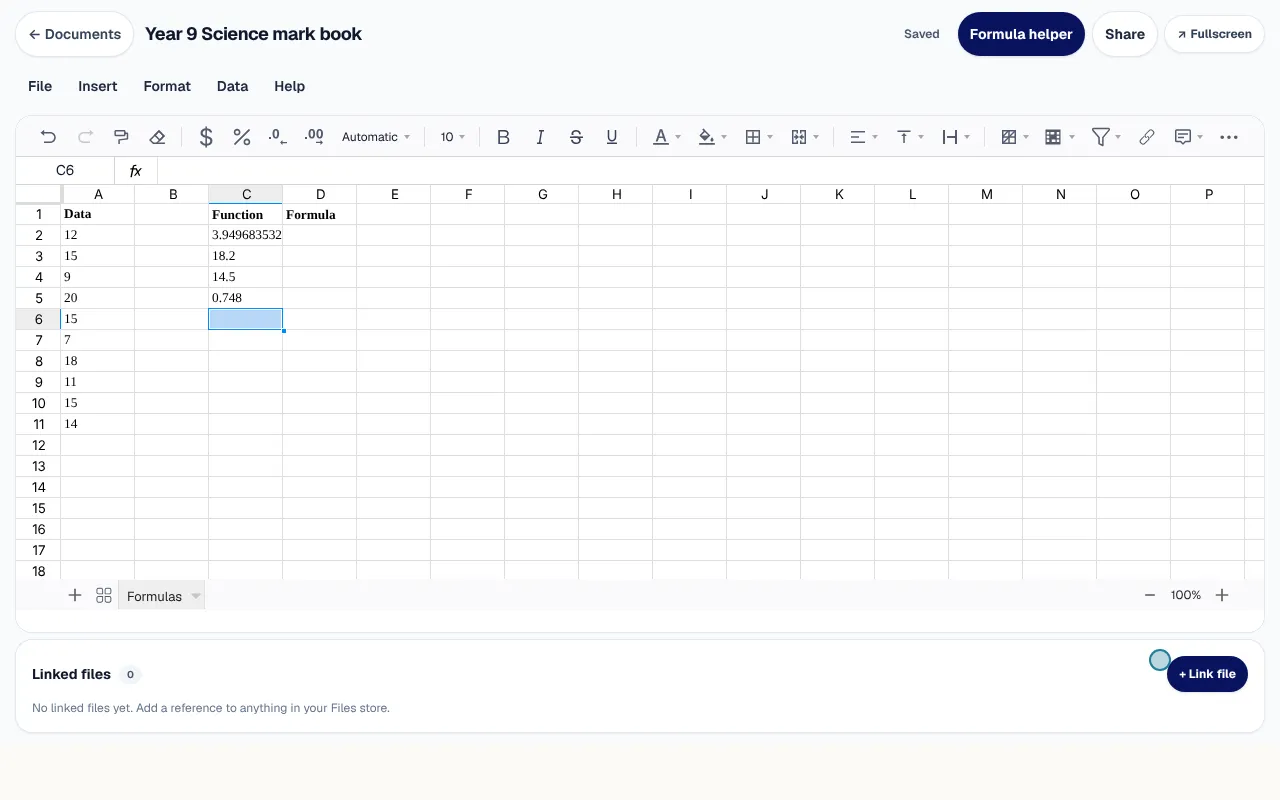The width and height of the screenshot is (1280, 800).
Task: Toggle strikethrough formatting
Action: point(576,137)
